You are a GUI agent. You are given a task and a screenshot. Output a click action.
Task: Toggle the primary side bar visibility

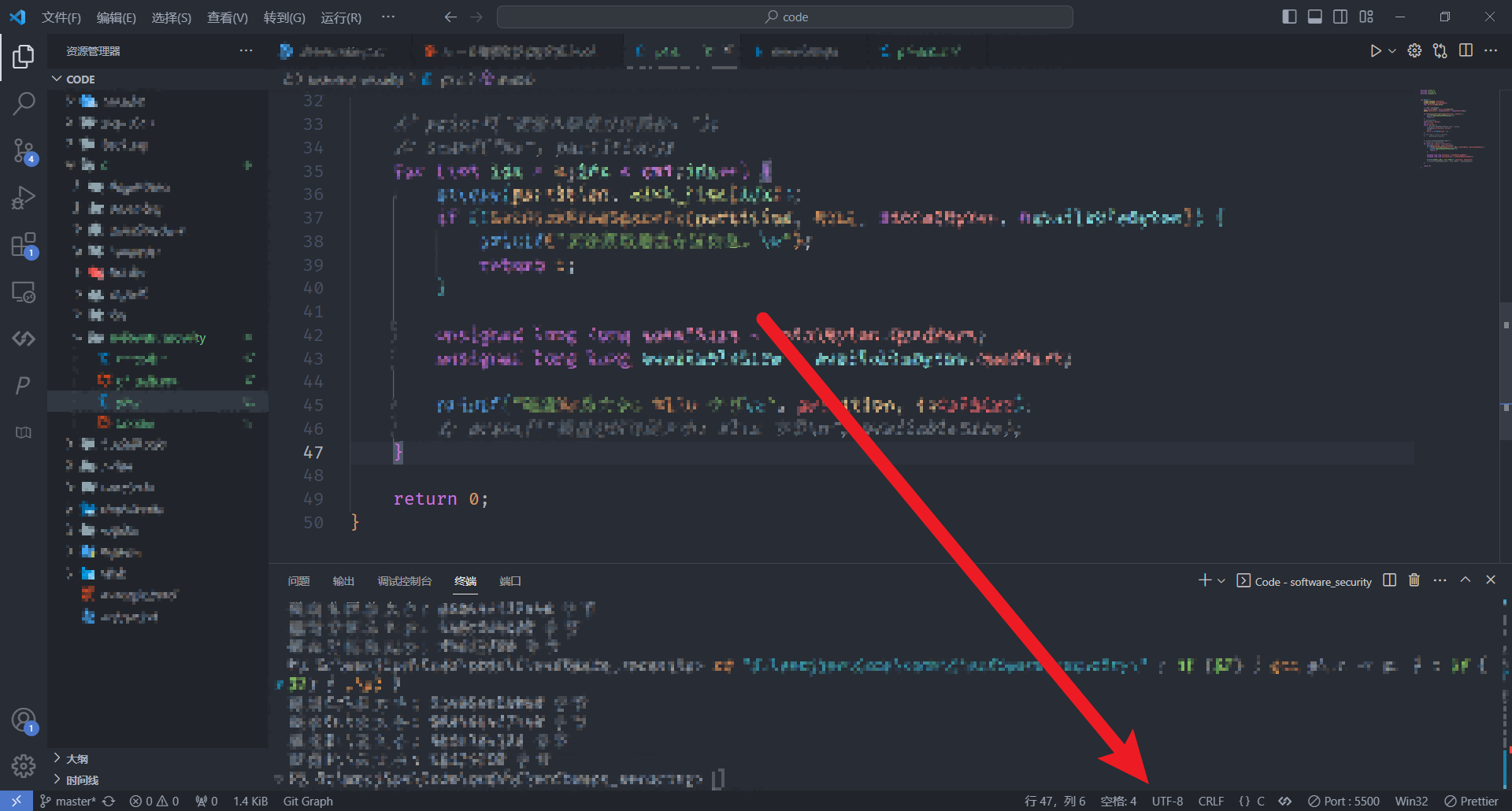click(x=1289, y=17)
